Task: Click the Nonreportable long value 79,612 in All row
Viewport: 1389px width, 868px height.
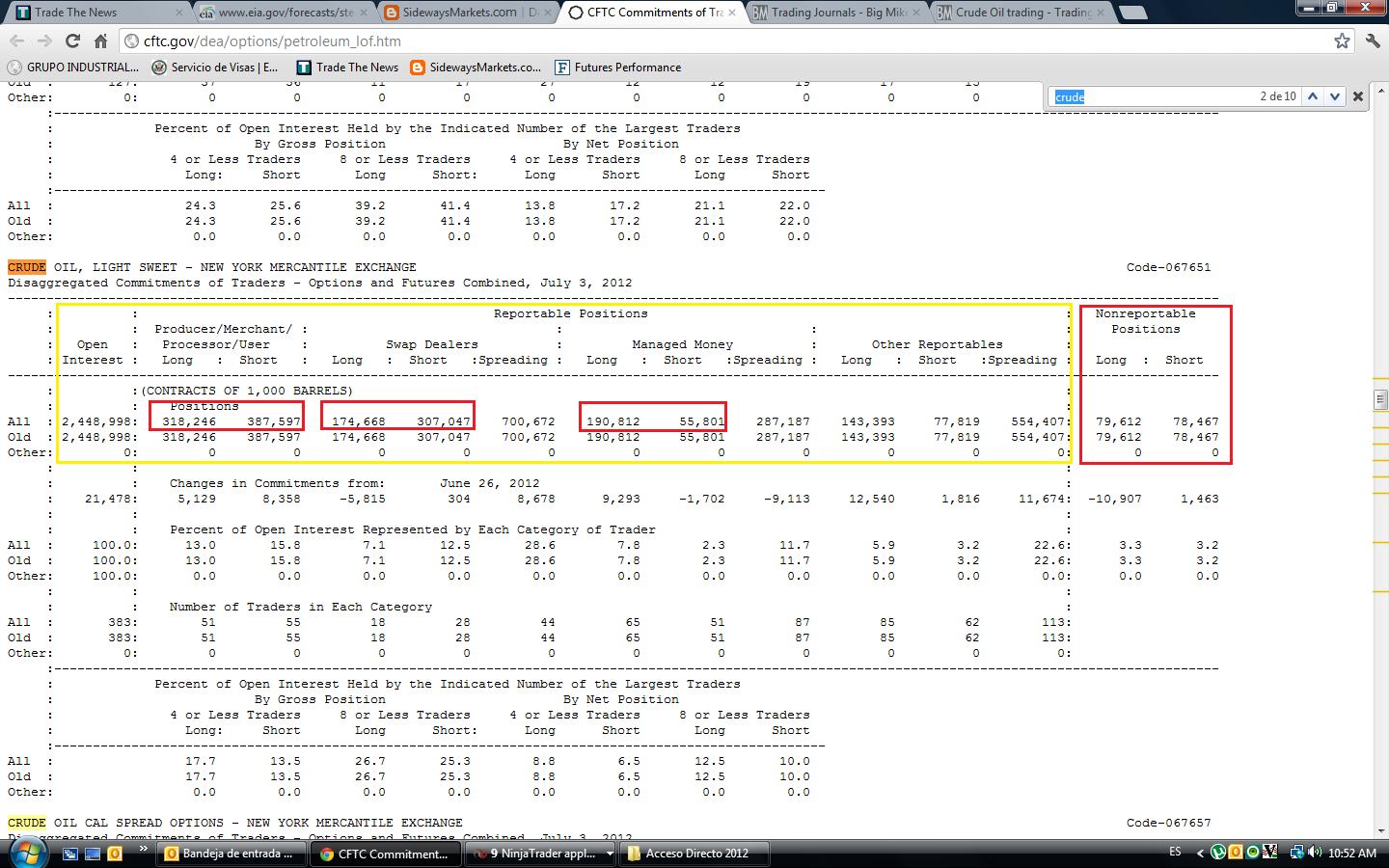Action: tap(1119, 421)
